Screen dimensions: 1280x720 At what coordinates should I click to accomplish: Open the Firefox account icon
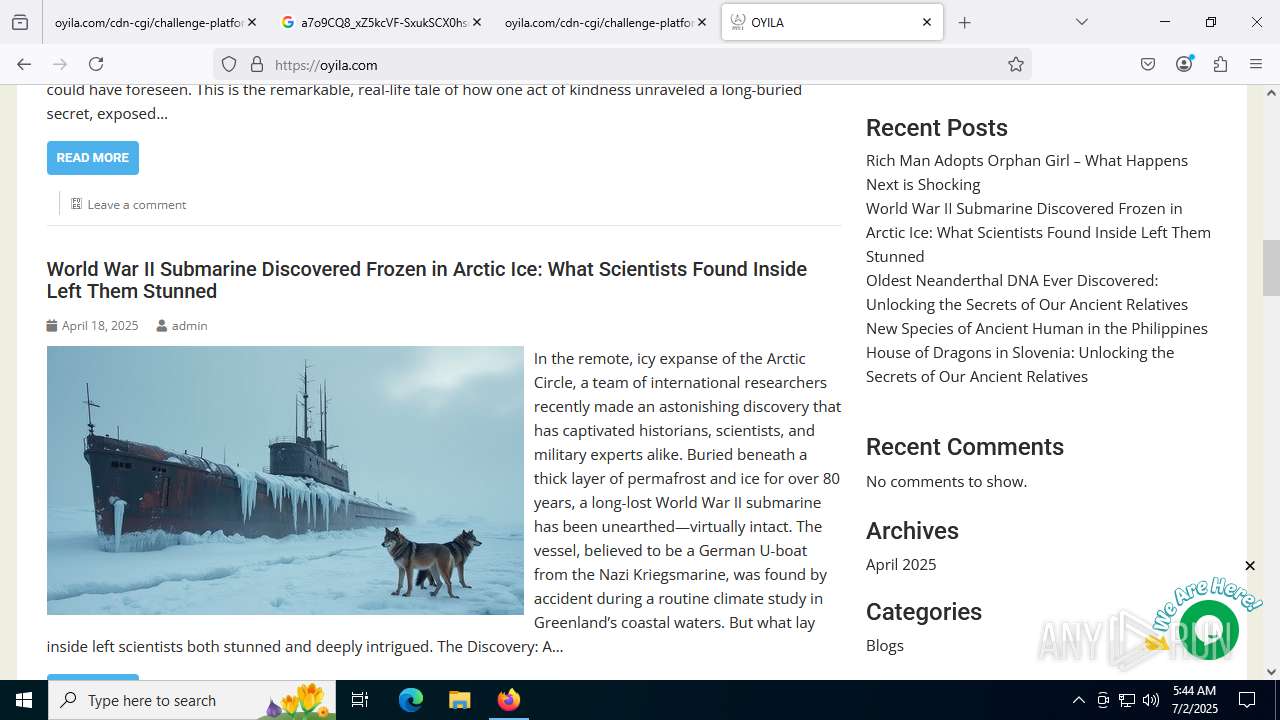pos(1184,64)
